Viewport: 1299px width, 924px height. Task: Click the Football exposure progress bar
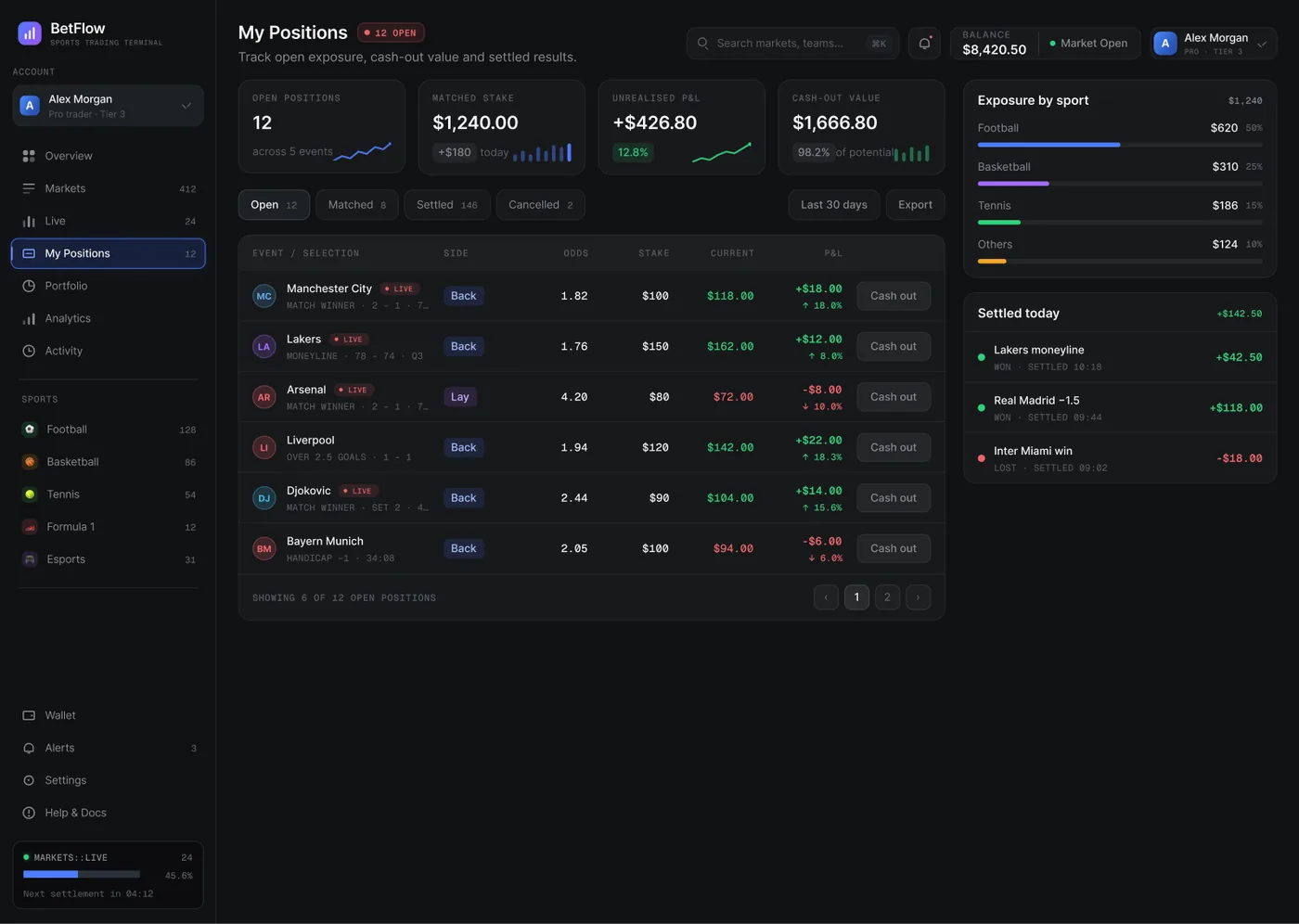[x=1120, y=145]
